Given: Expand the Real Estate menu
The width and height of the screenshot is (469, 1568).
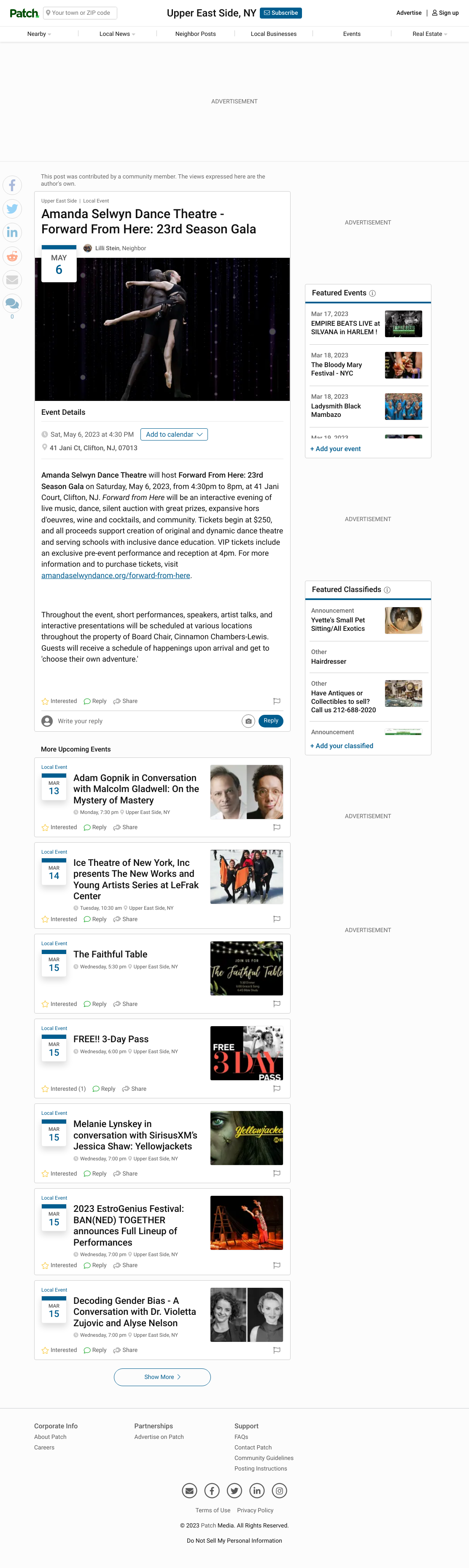Looking at the screenshot, I should 429,34.
